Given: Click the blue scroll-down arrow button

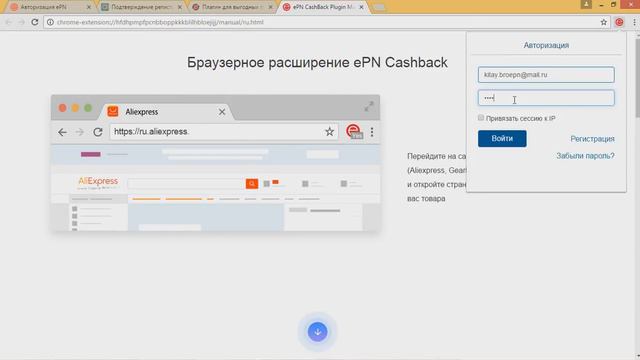Looking at the screenshot, I should 317,331.
